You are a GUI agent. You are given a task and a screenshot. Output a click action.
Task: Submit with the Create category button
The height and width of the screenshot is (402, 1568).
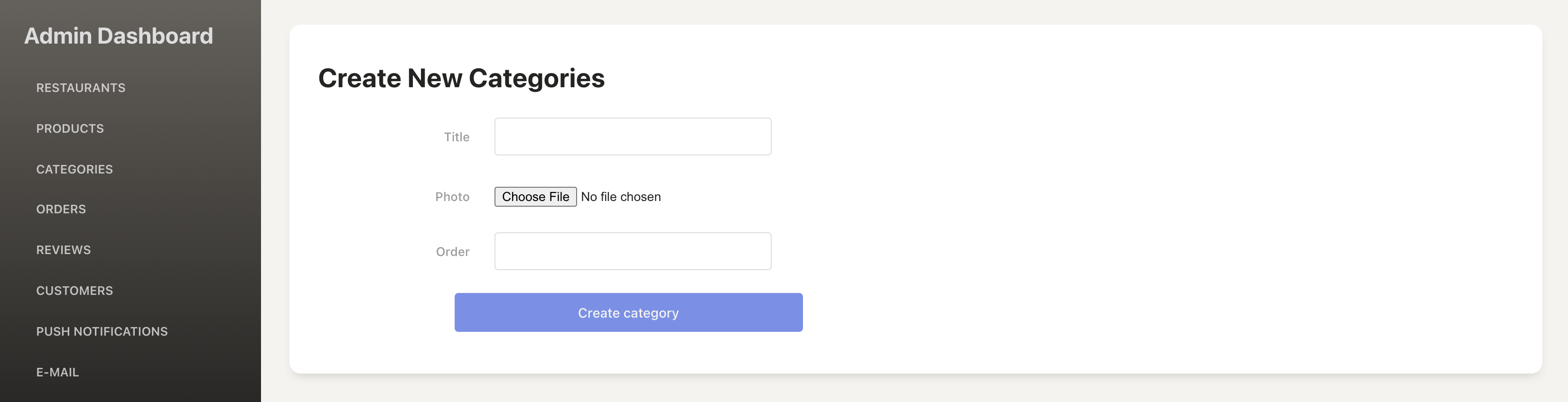coord(628,312)
